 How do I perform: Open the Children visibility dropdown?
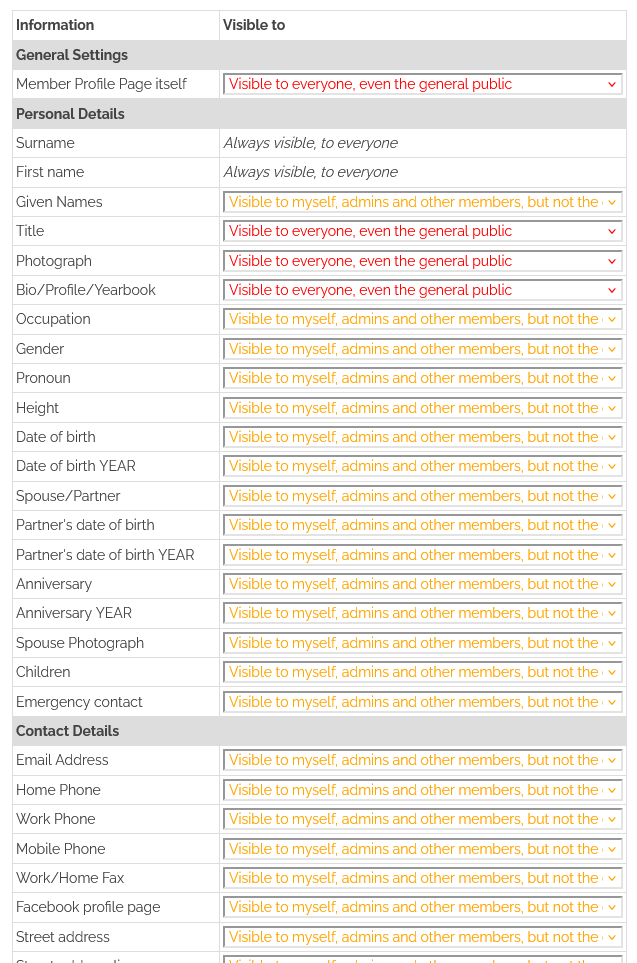pyautogui.click(x=422, y=672)
